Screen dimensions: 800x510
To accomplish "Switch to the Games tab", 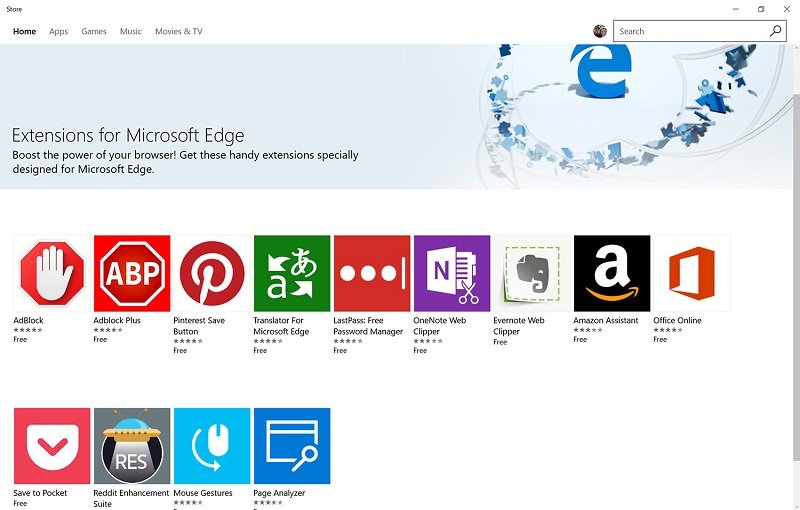I will (x=94, y=31).
